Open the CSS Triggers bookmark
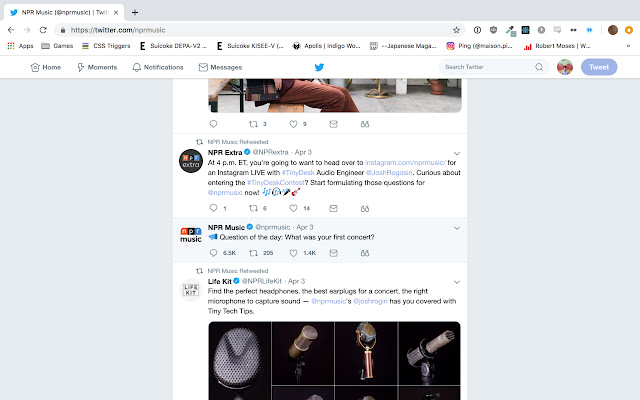Viewport: 640px width, 400px height. coord(106,46)
